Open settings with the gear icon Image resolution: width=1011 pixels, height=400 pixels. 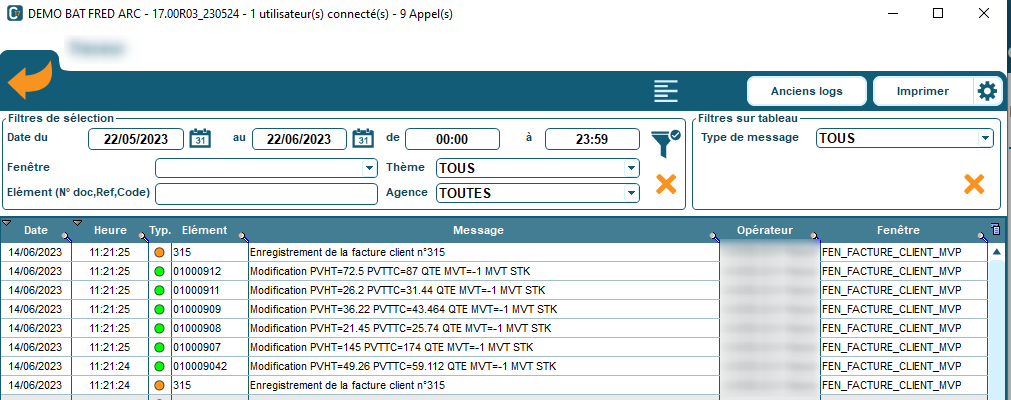987,91
